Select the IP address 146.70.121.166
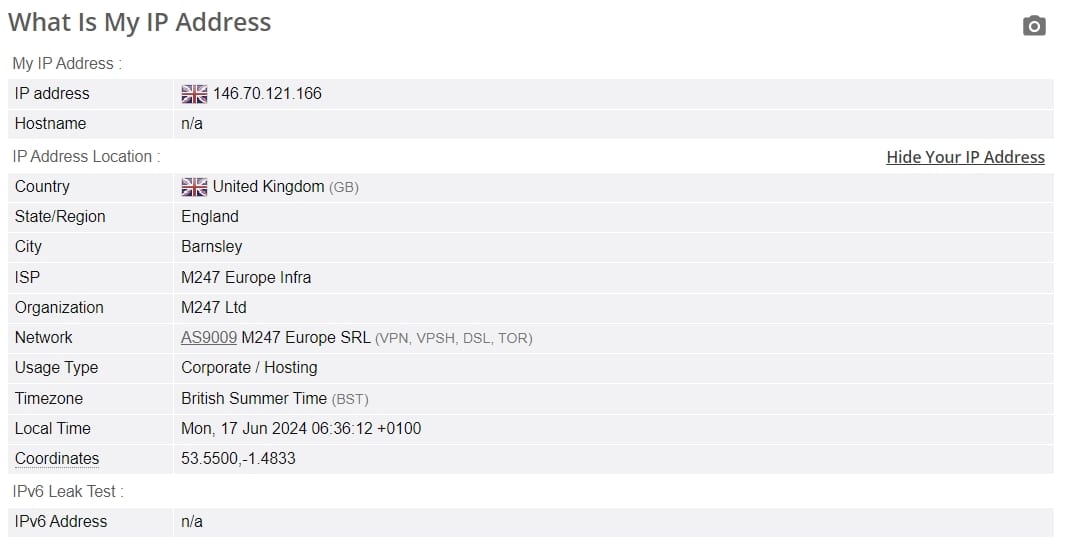The height and width of the screenshot is (548, 1067). click(267, 94)
